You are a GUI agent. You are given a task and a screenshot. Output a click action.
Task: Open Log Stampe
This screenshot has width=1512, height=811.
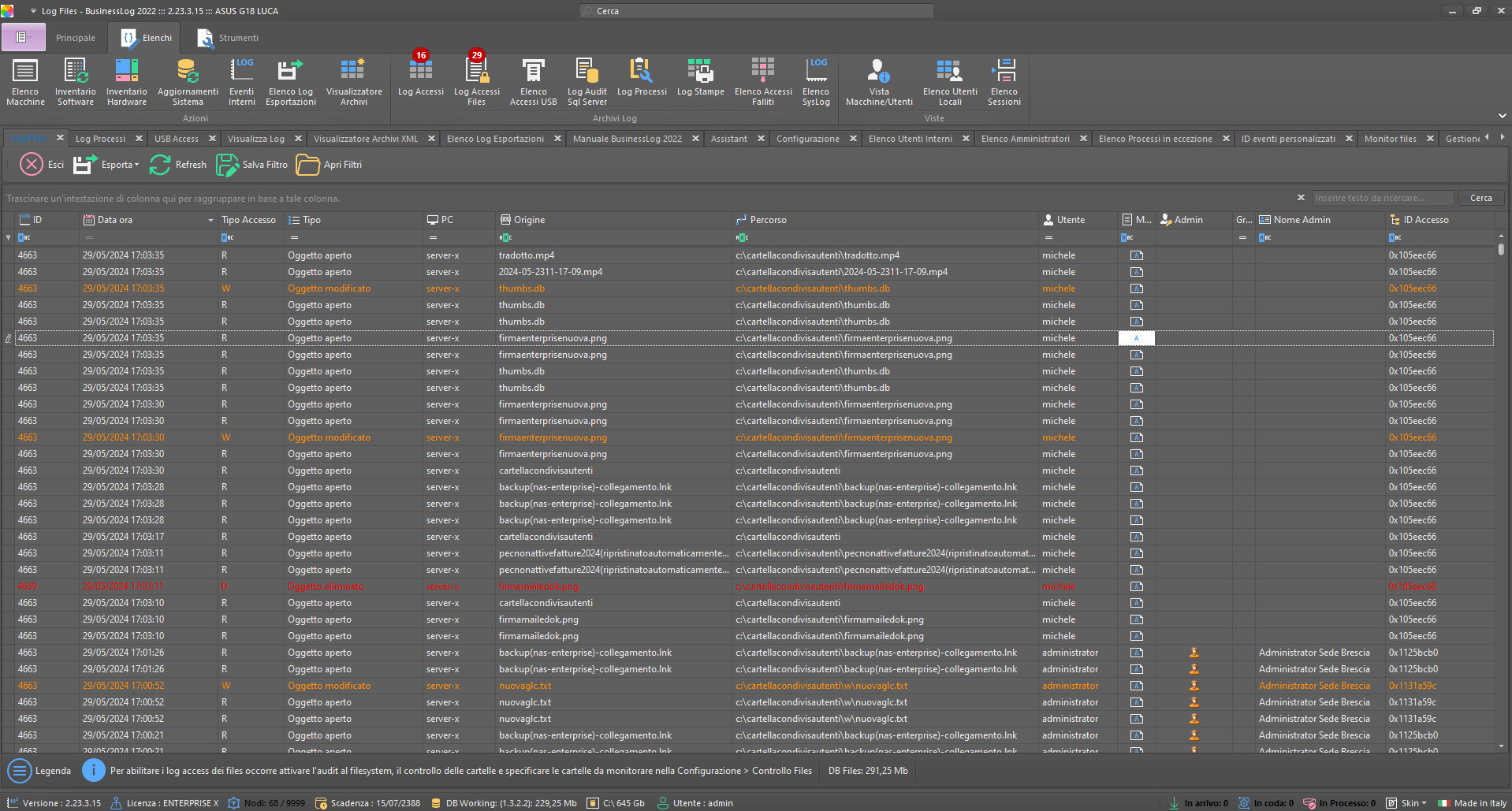click(x=700, y=80)
